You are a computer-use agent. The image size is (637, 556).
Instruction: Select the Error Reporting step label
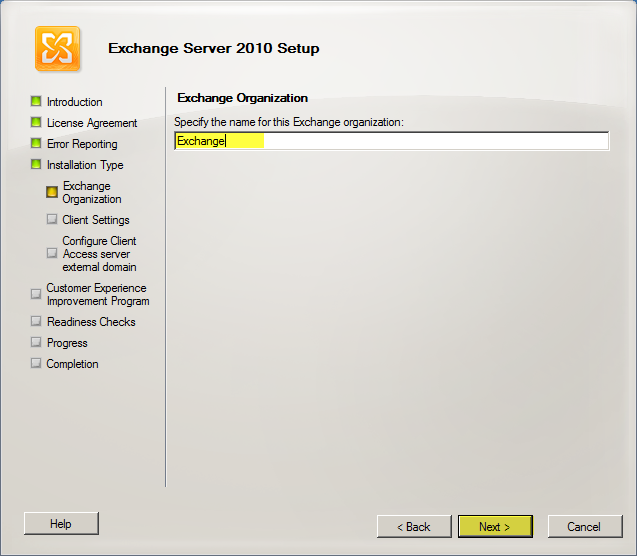82,144
